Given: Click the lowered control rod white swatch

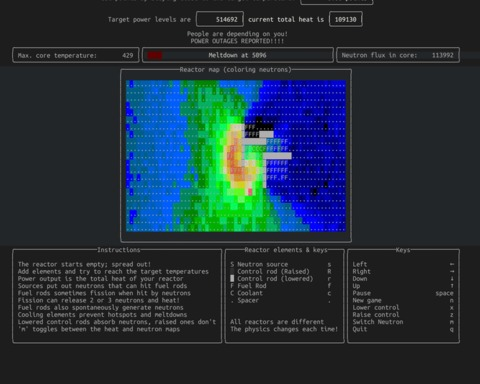Looking at the screenshot, I should (232, 279).
